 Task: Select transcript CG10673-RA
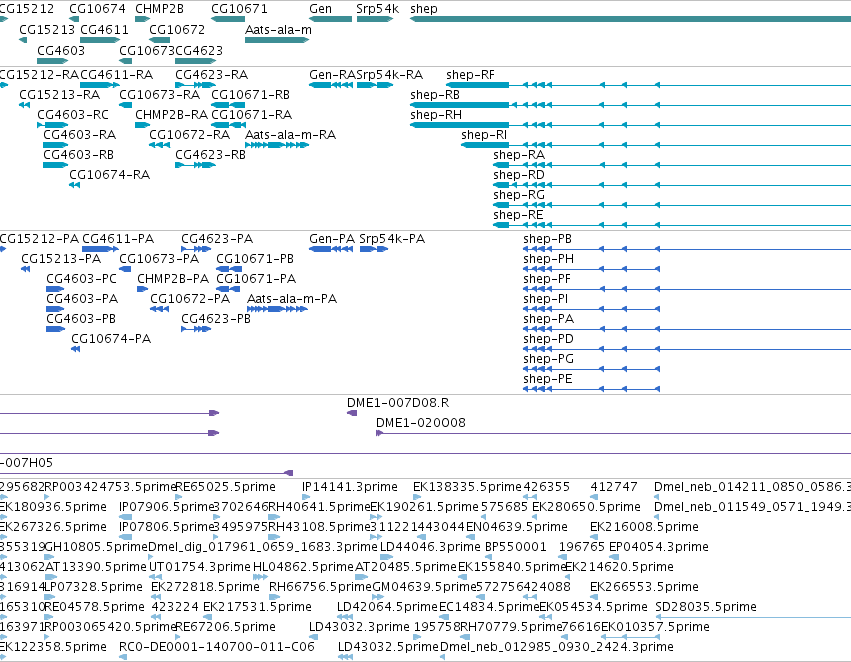pos(160,94)
